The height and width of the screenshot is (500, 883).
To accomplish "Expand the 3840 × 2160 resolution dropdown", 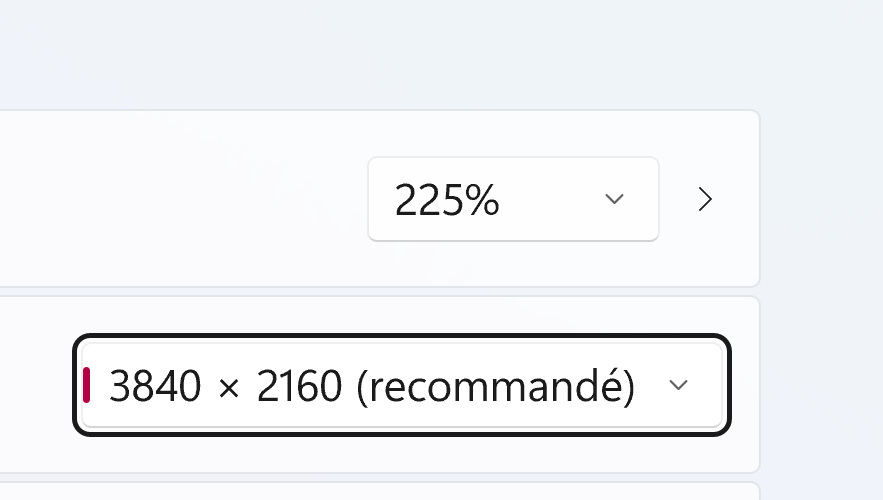I will click(x=401, y=385).
